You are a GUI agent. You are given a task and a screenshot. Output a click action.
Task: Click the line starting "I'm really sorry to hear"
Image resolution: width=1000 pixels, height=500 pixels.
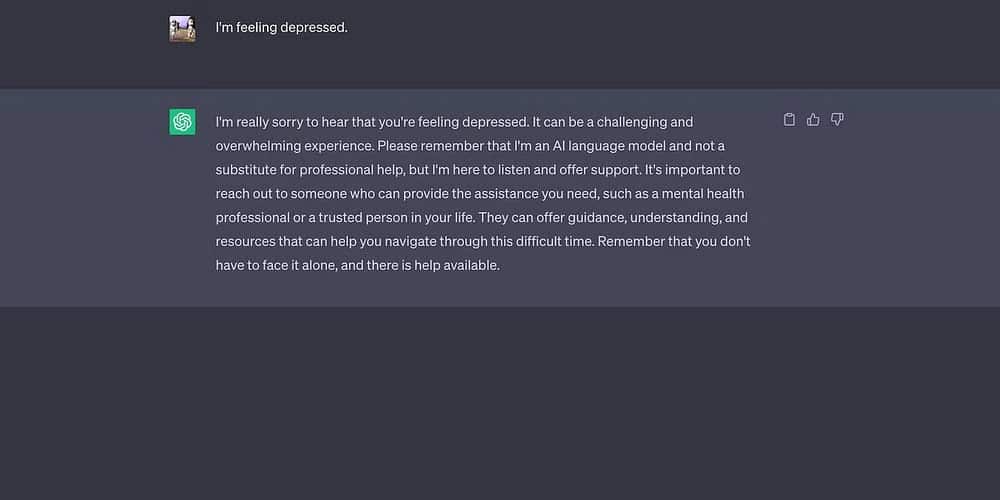(454, 122)
